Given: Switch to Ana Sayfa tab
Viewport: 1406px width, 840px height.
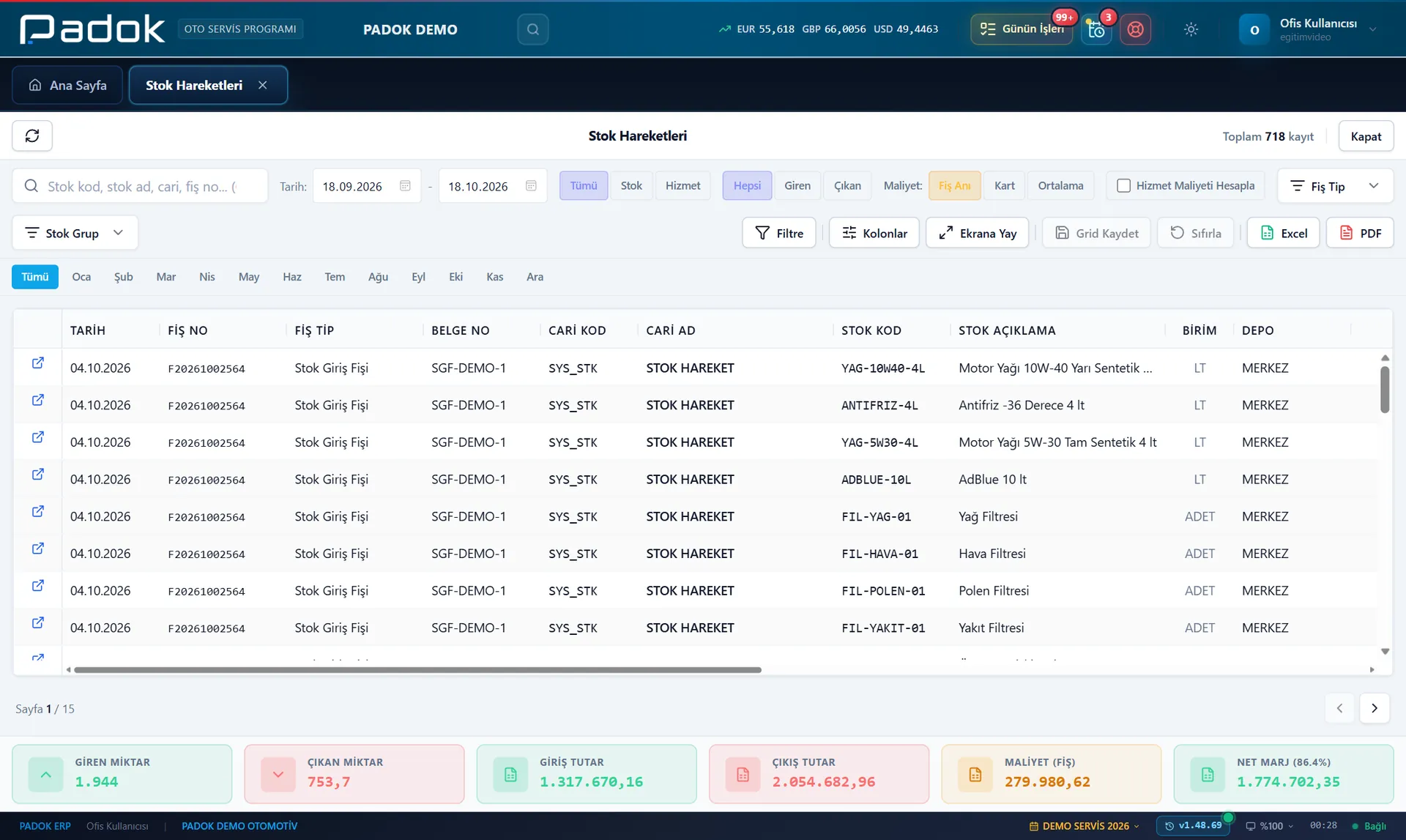Looking at the screenshot, I should pyautogui.click(x=67, y=86).
